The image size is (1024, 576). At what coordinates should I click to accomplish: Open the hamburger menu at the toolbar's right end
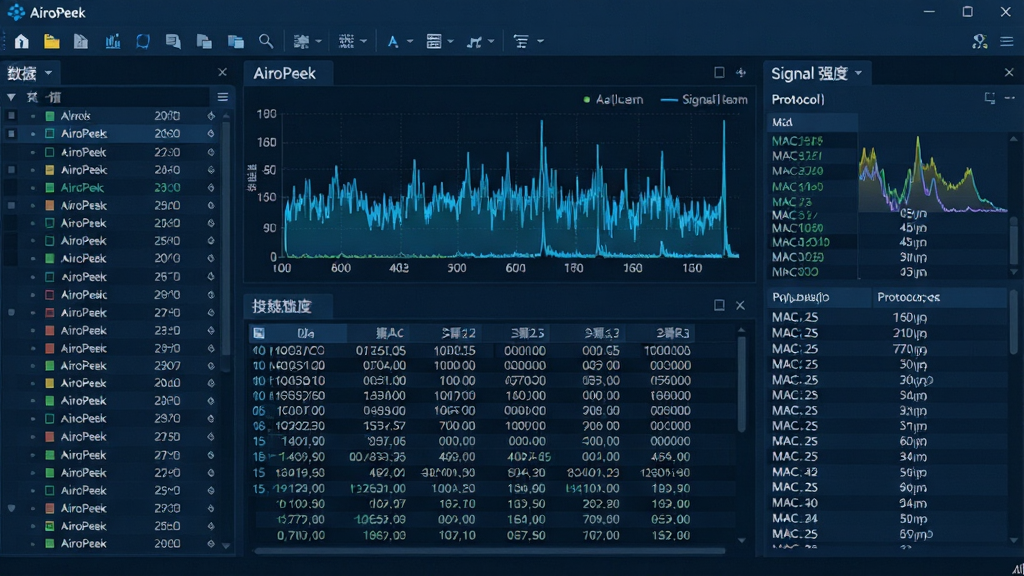[1007, 42]
